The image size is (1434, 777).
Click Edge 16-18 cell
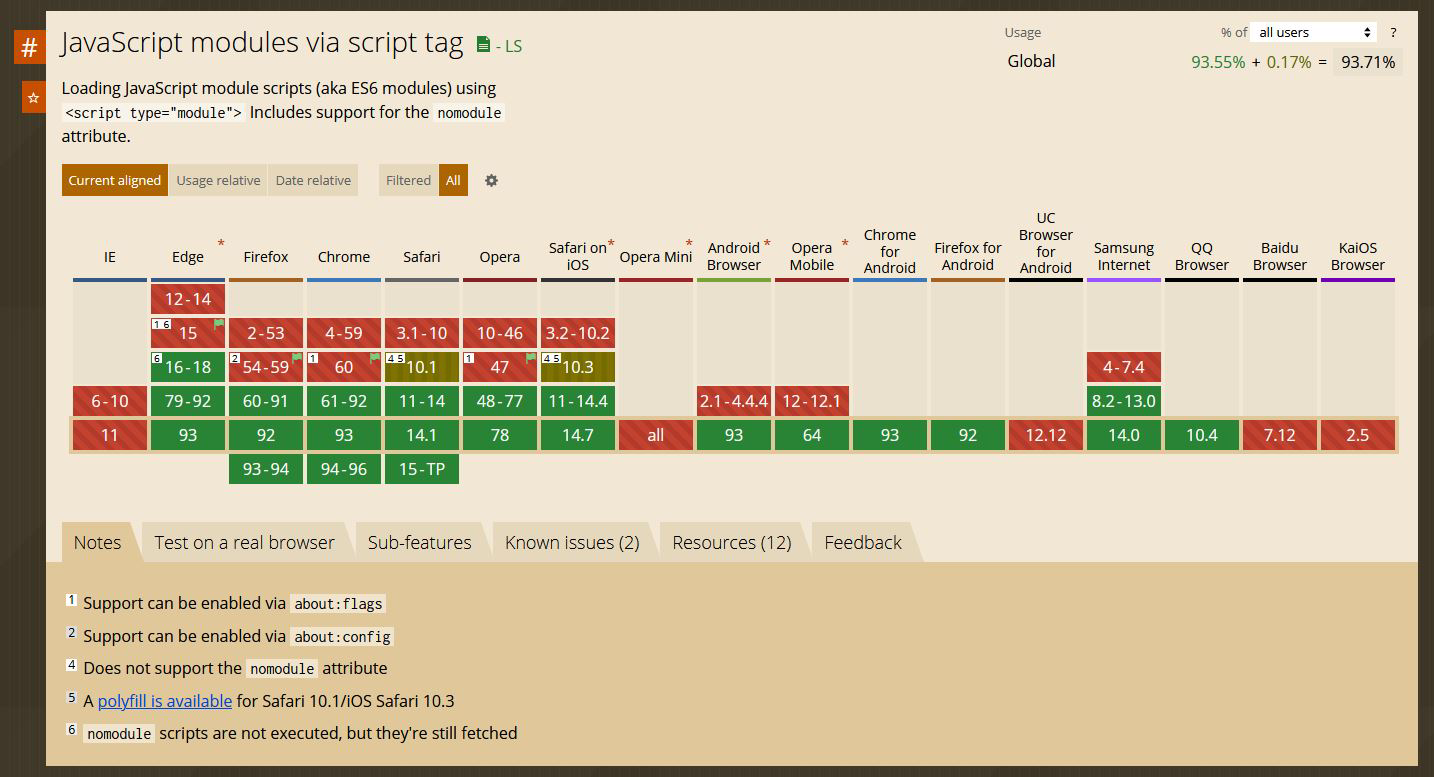click(188, 367)
